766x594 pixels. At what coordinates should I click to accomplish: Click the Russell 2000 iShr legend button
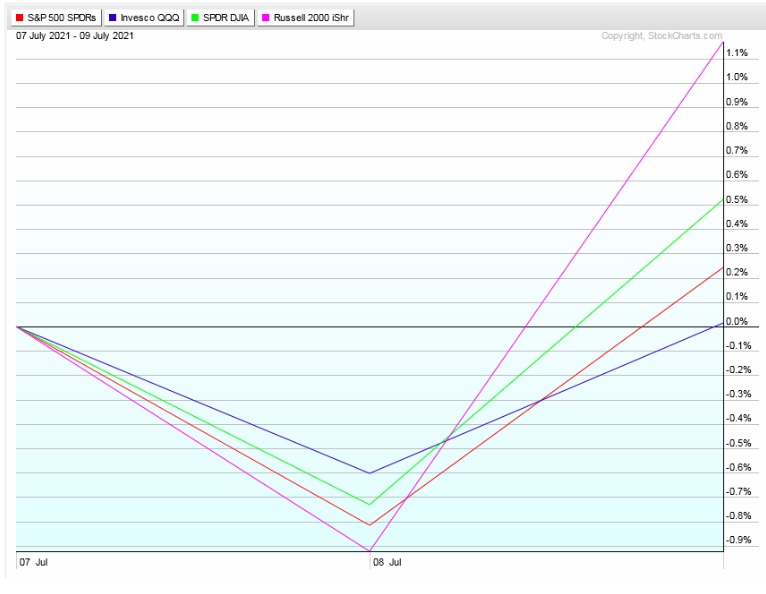pos(305,18)
